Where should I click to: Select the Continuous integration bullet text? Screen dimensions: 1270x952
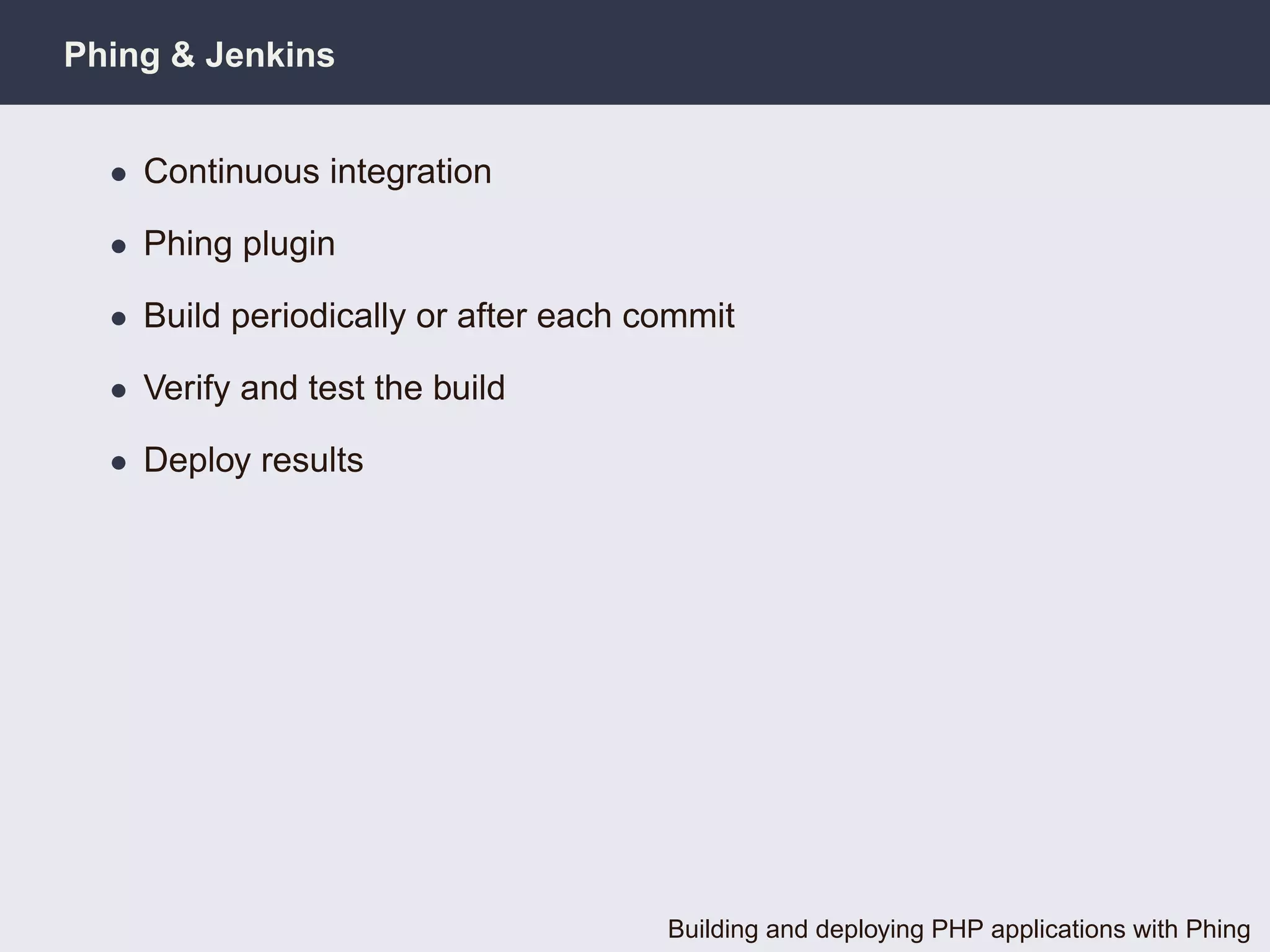(317, 172)
